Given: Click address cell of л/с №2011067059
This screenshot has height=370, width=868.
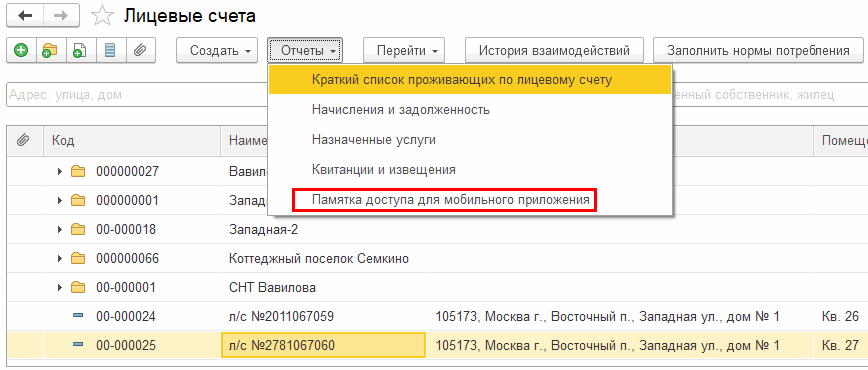Looking at the screenshot, I should (x=608, y=317).
